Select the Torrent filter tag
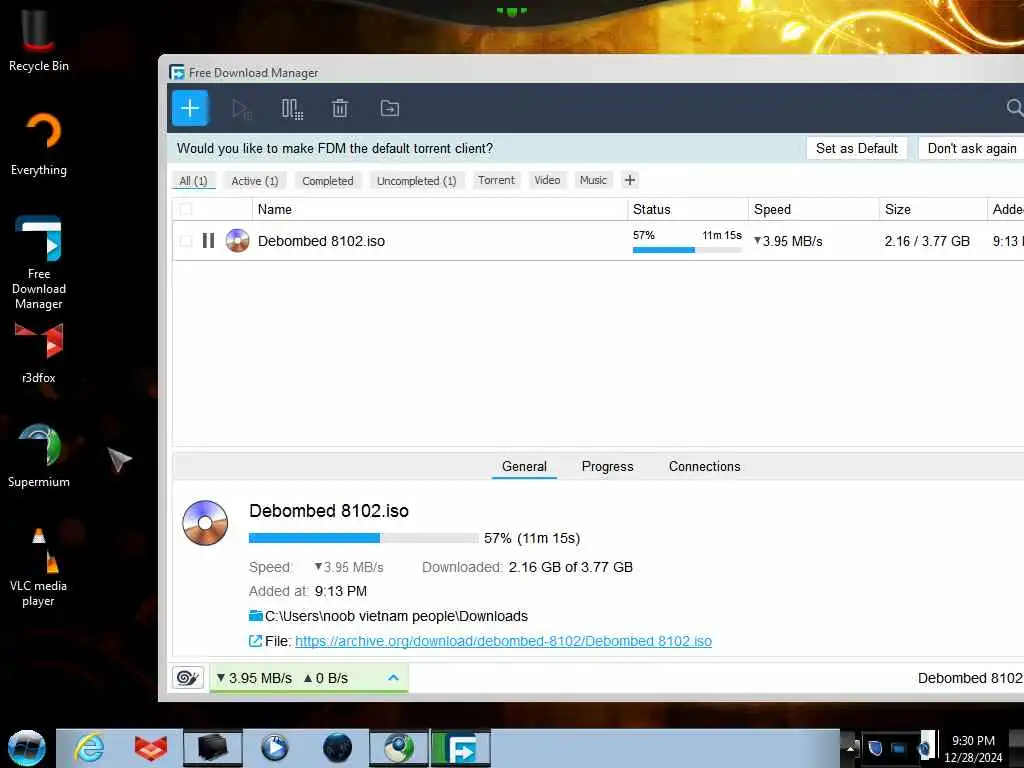This screenshot has width=1024, height=768. point(496,180)
